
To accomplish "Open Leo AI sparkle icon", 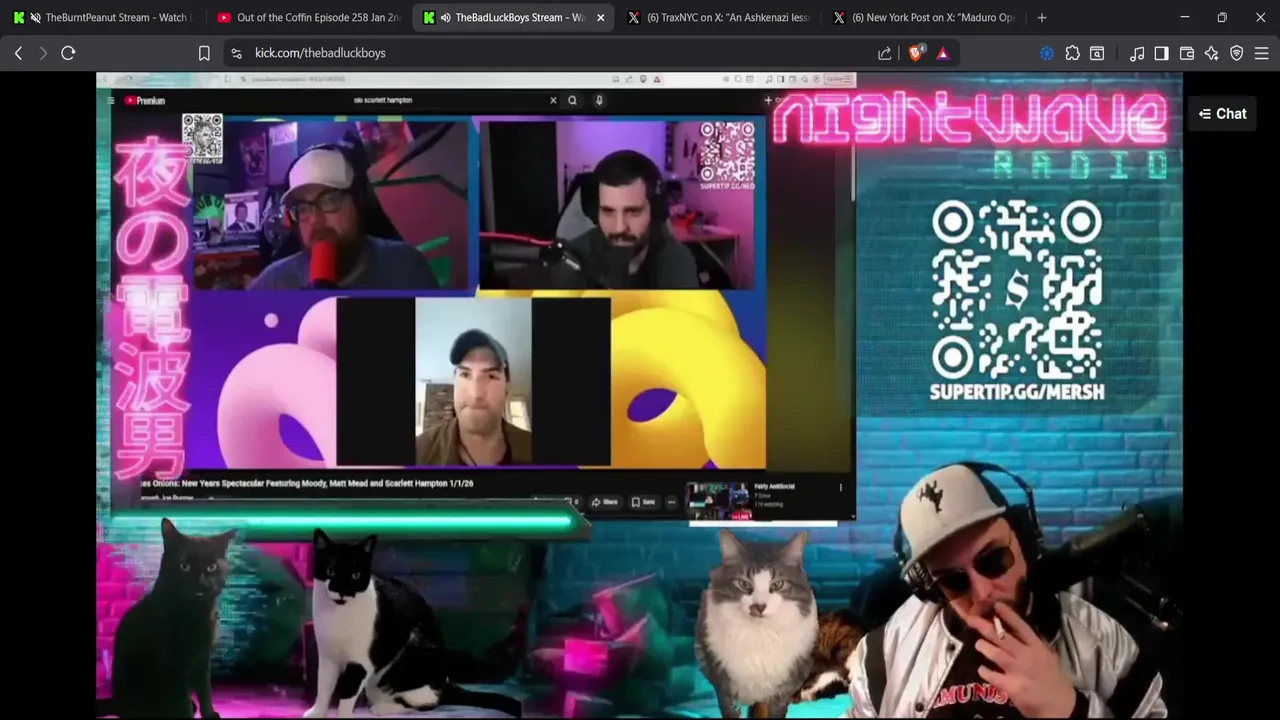I will 1212,53.
